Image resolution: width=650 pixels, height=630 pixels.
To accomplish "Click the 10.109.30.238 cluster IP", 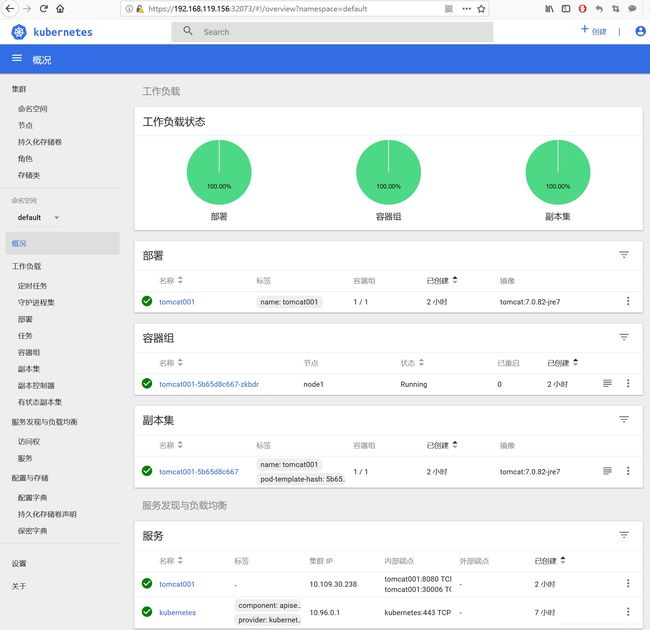I will pyautogui.click(x=333, y=584).
